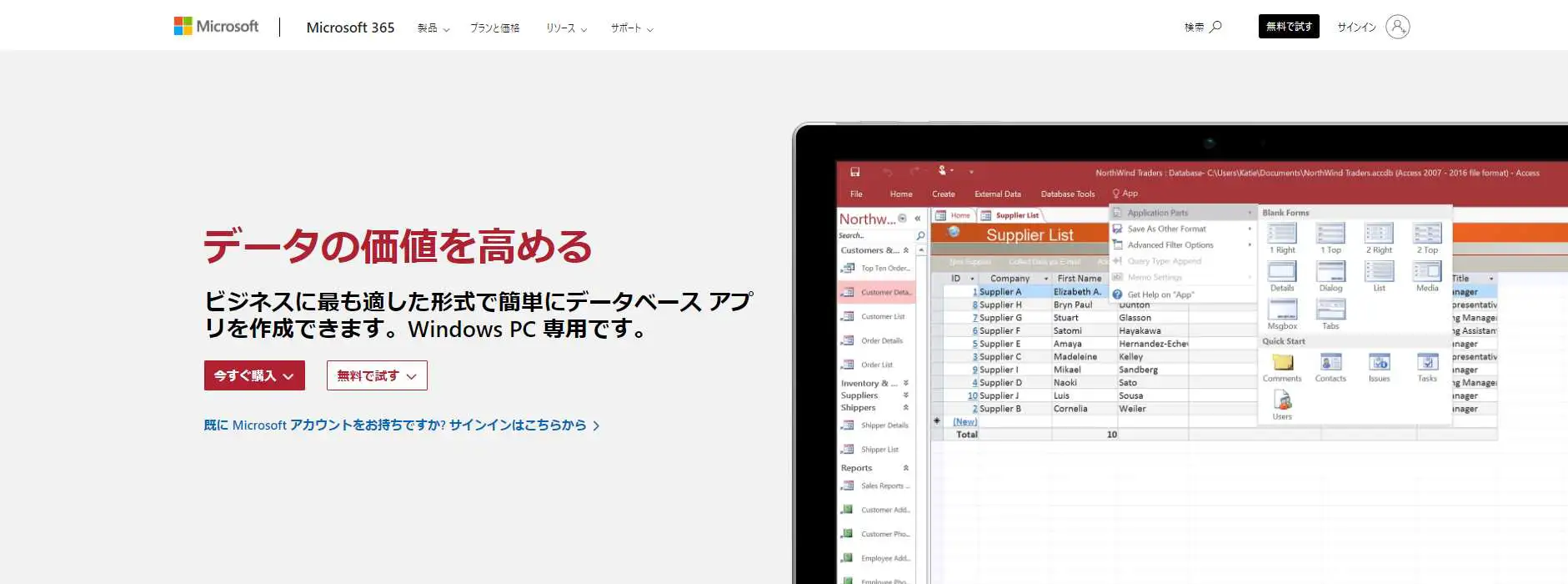
Task: Select the Customer Deta.. navigation item
Action: (876, 292)
